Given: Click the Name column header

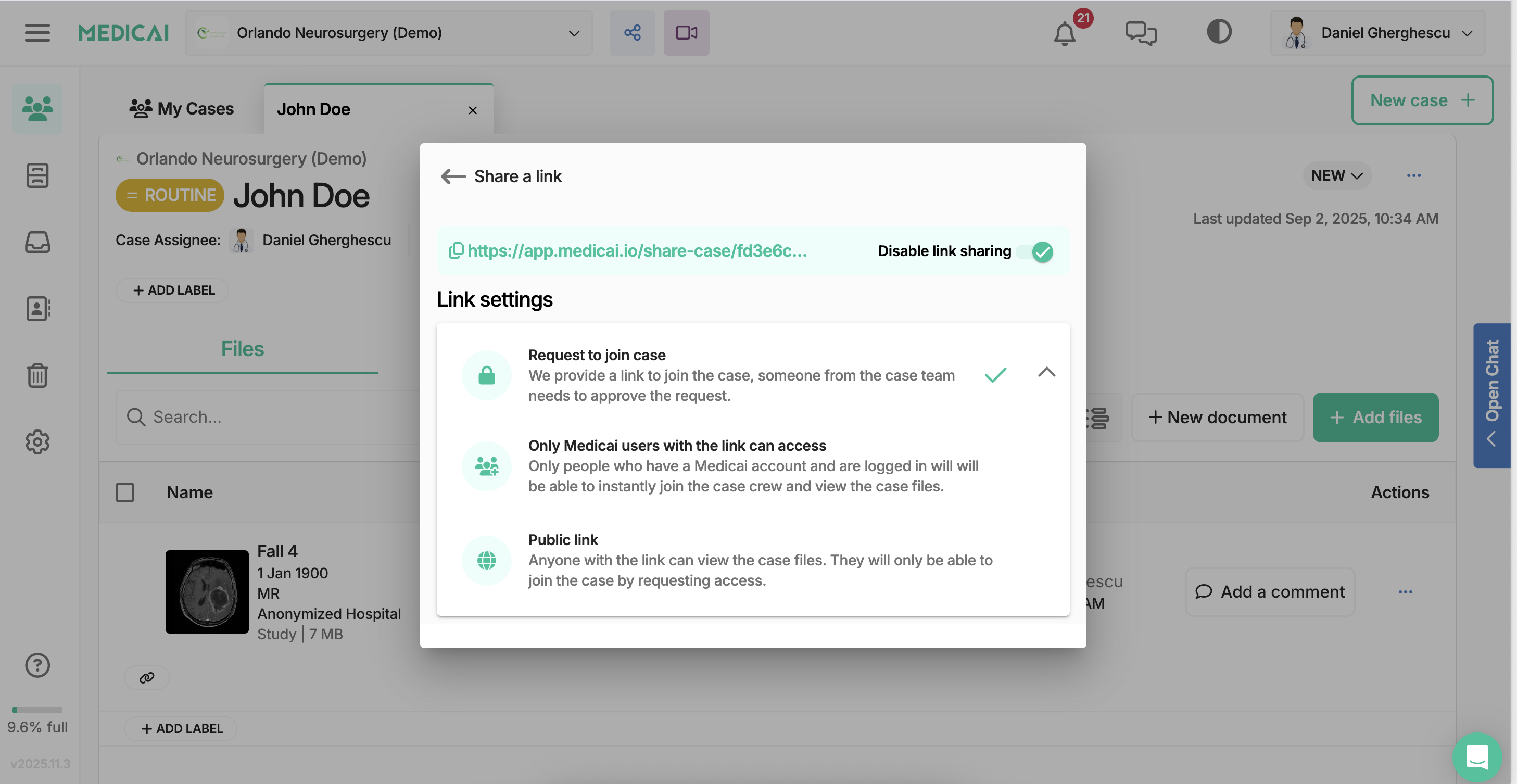Looking at the screenshot, I should coord(189,492).
